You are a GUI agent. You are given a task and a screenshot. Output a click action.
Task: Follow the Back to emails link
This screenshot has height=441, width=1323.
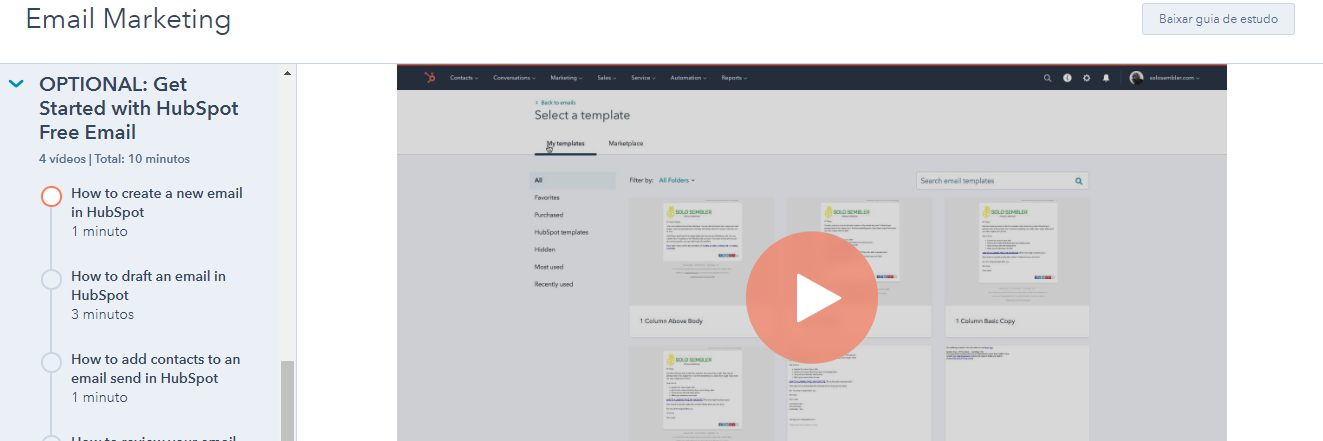click(555, 102)
